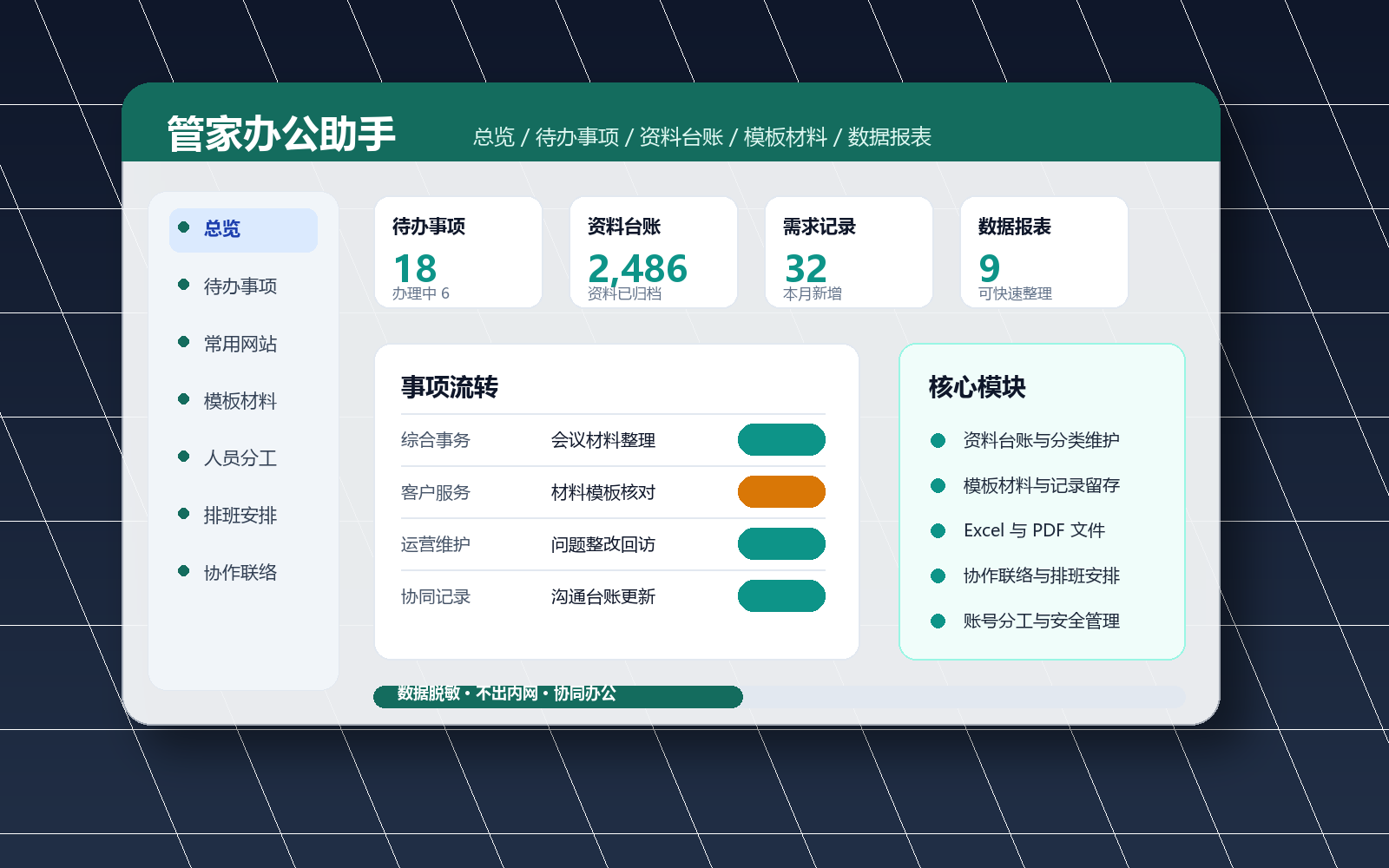Click the 办理中 6 subtitle

421,293
